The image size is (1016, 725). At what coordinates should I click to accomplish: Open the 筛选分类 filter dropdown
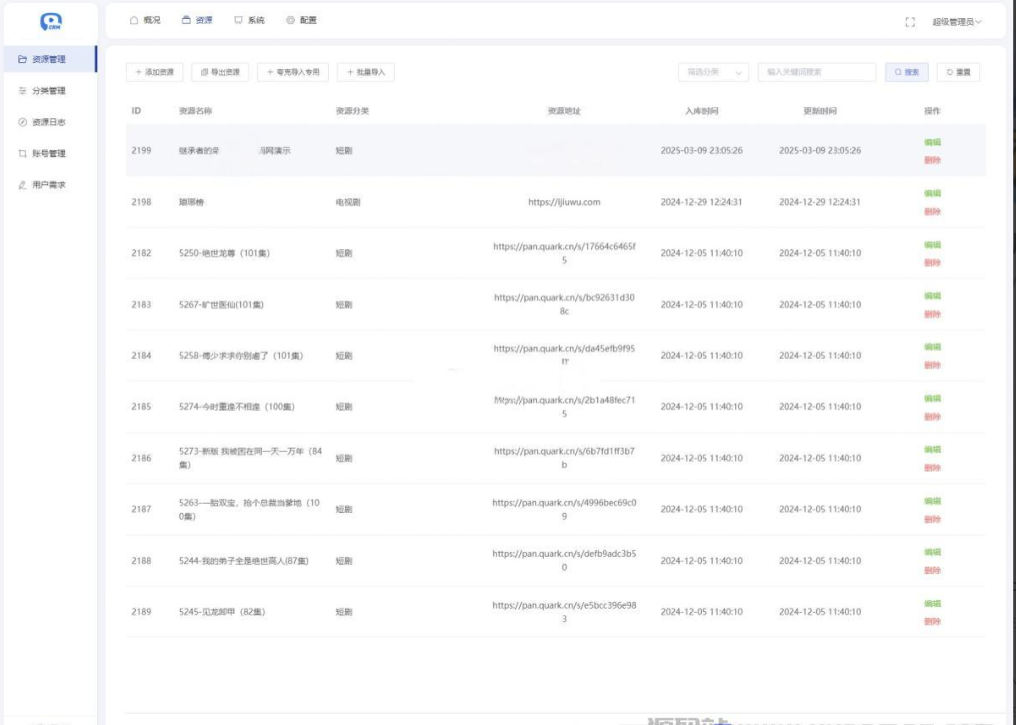pos(712,72)
